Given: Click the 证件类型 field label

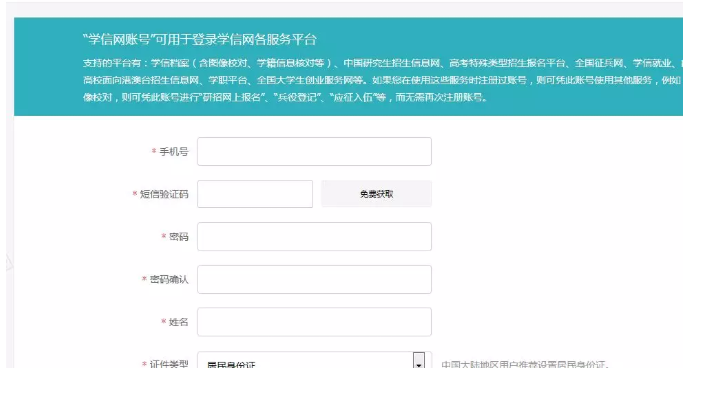Looking at the screenshot, I should click(x=169, y=364).
